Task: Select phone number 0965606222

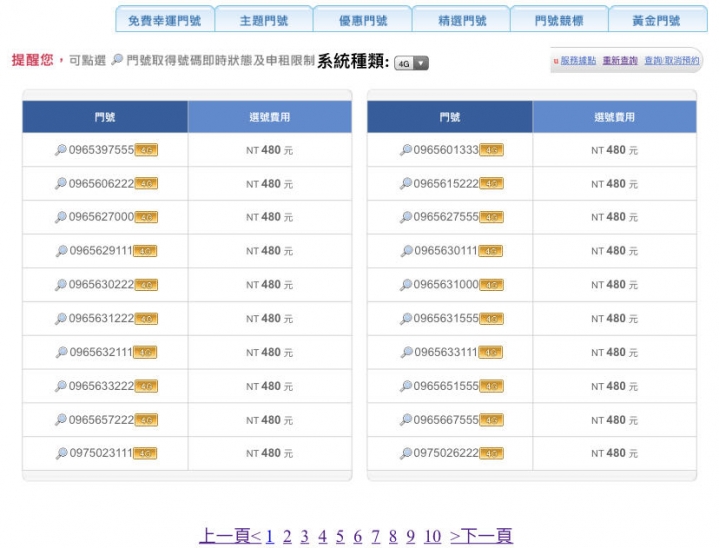Action: 101,183
